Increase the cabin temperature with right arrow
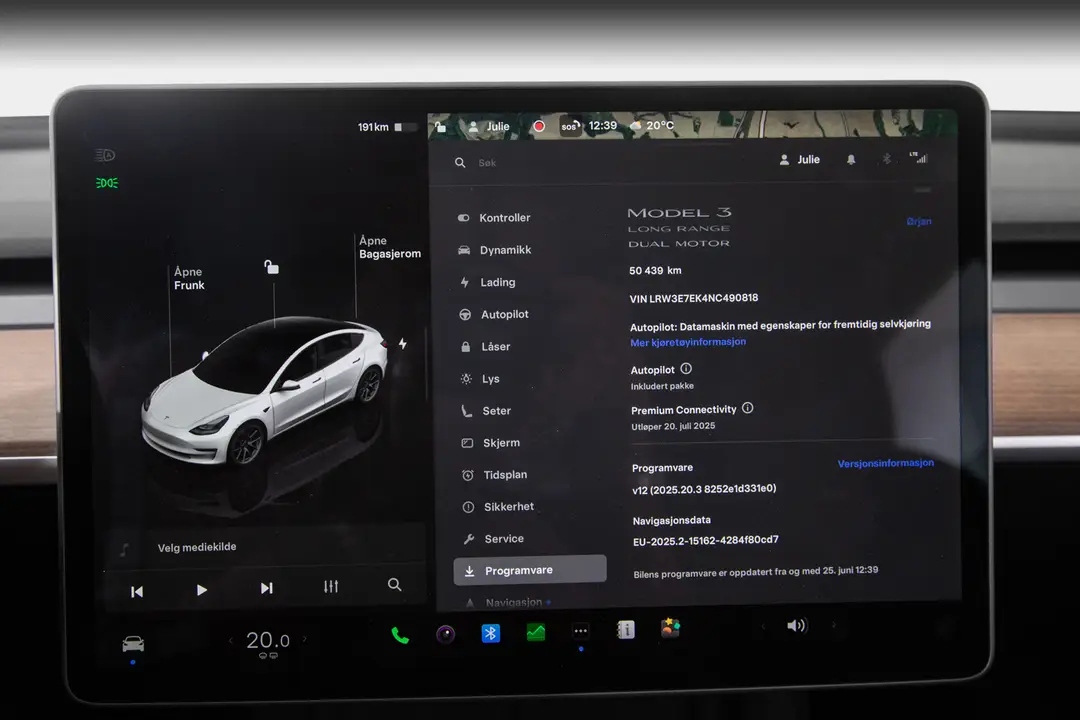Viewport: 1080px width, 720px height. pyautogui.click(x=305, y=639)
